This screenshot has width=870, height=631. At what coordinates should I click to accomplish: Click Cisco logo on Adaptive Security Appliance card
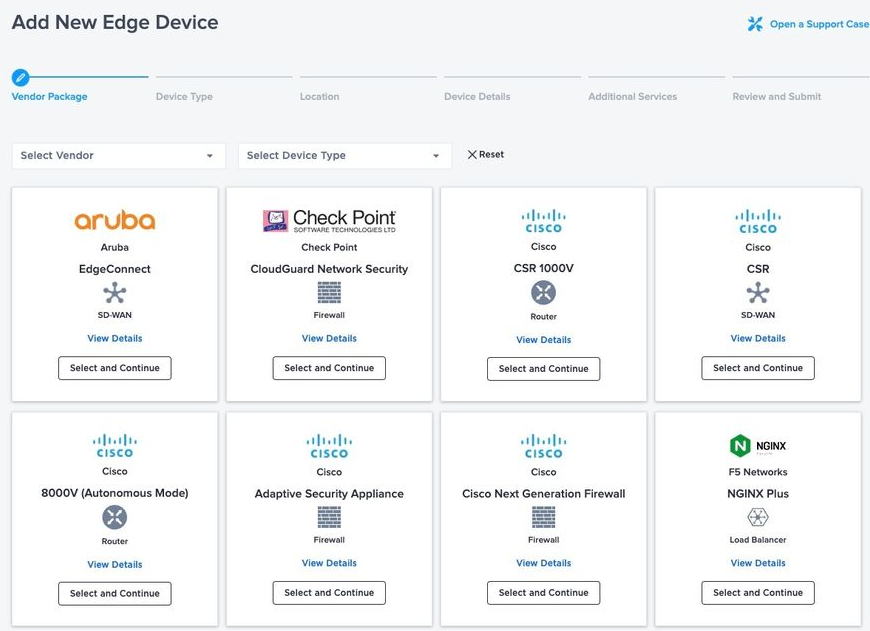coord(329,447)
